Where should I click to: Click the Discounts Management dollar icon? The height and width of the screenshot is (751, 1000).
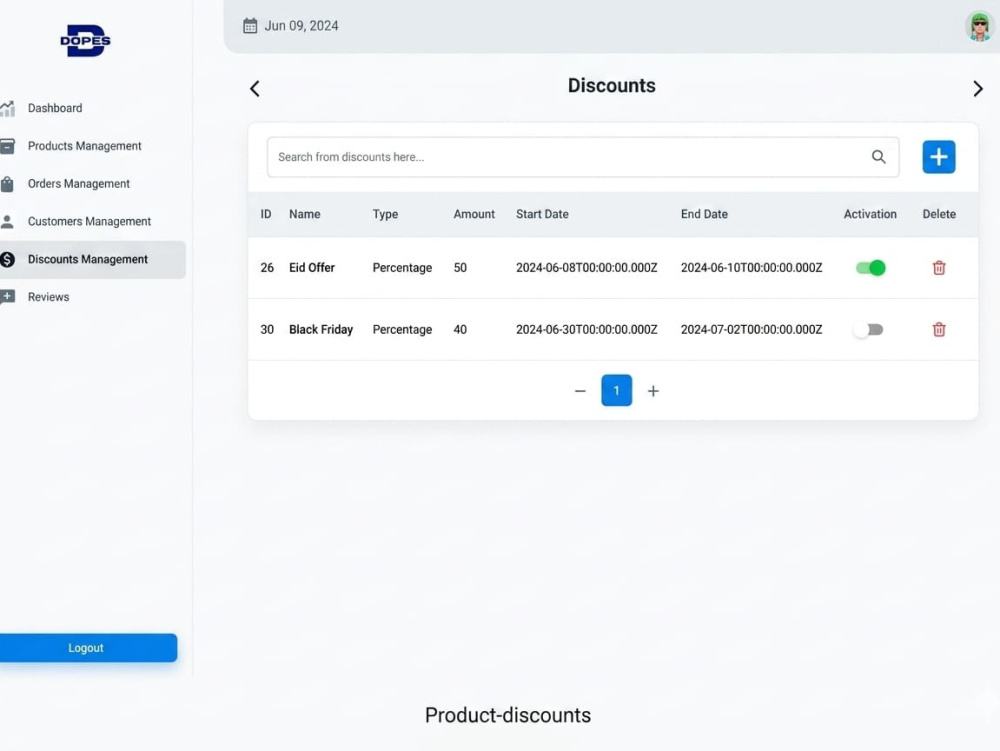click(x=8, y=259)
